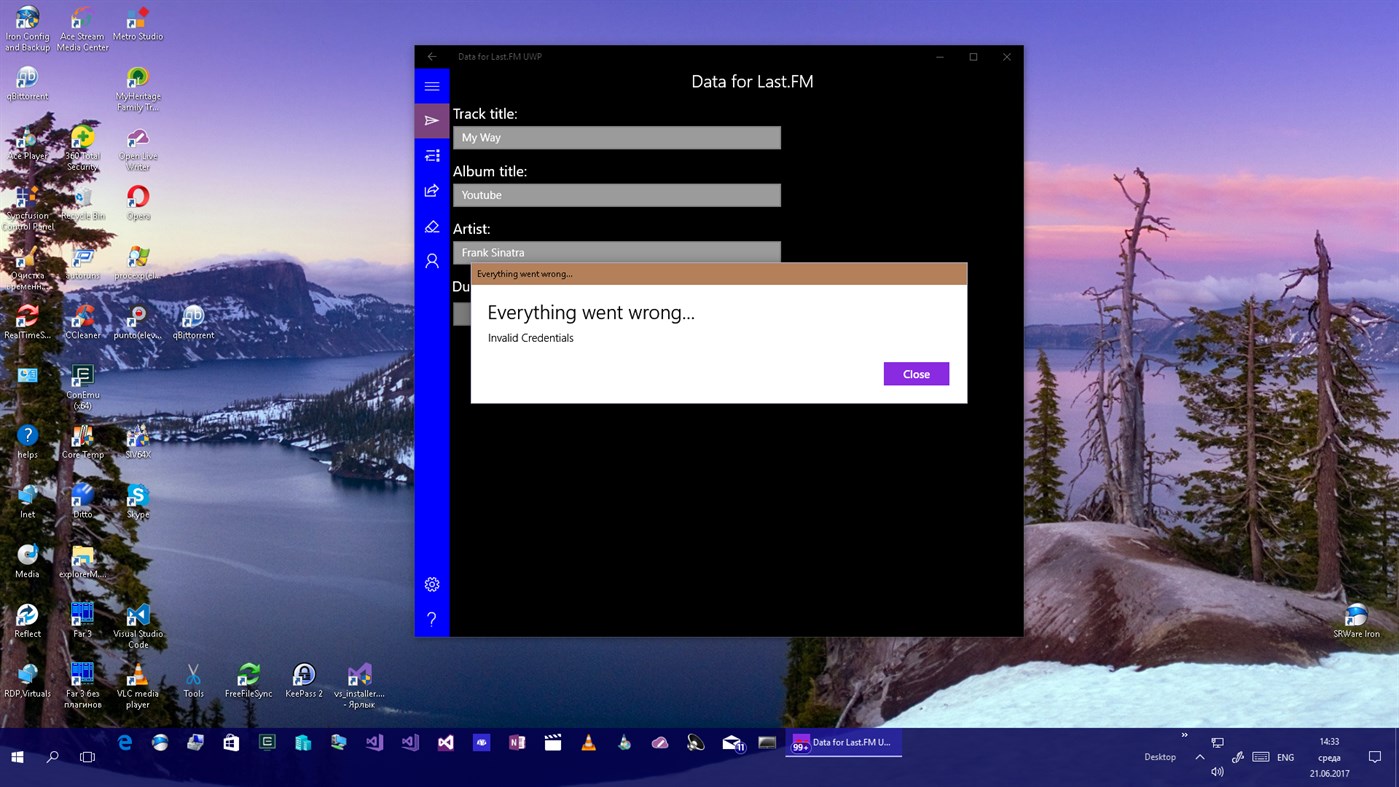Image resolution: width=1399 pixels, height=787 pixels.
Task: Select the eraser clear icon in sidebar
Action: (x=432, y=227)
